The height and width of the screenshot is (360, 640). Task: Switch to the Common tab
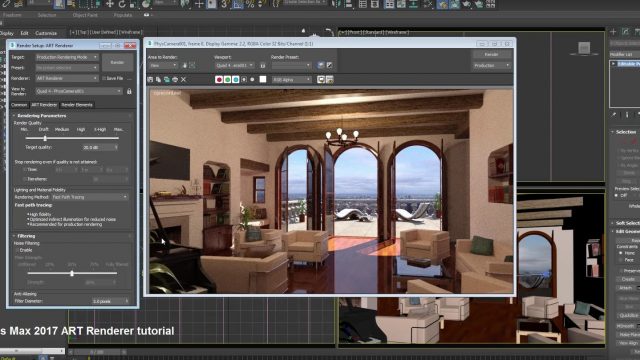19,105
